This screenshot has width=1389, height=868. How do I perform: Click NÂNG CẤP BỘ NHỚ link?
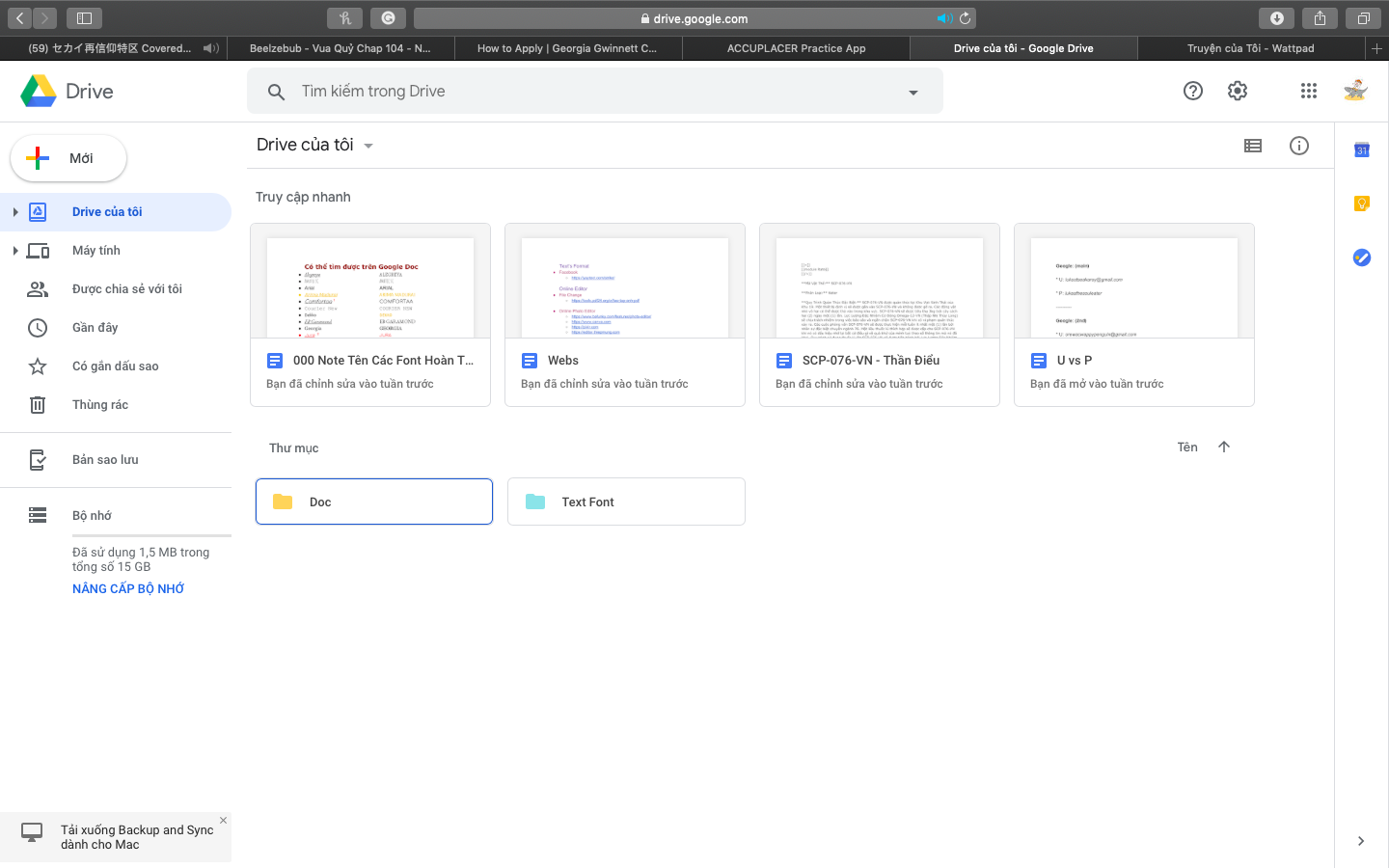[x=128, y=588]
